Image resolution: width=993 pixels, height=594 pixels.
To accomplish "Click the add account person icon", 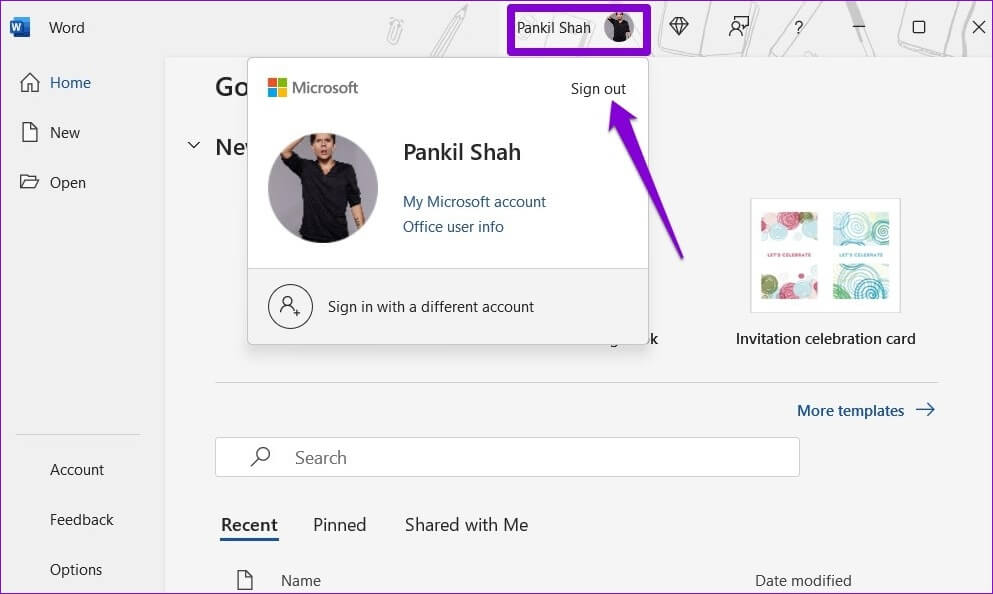I will (x=290, y=306).
